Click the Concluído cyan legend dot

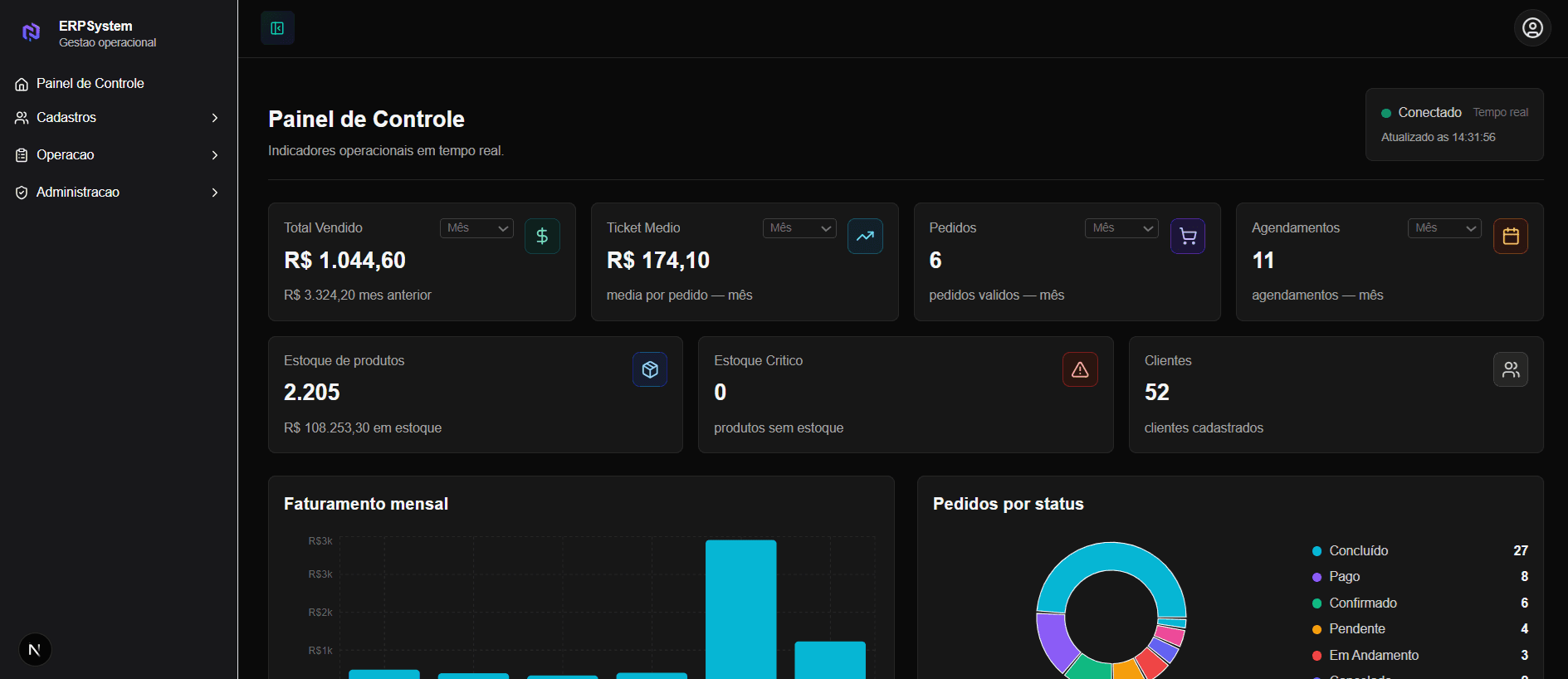click(1316, 551)
